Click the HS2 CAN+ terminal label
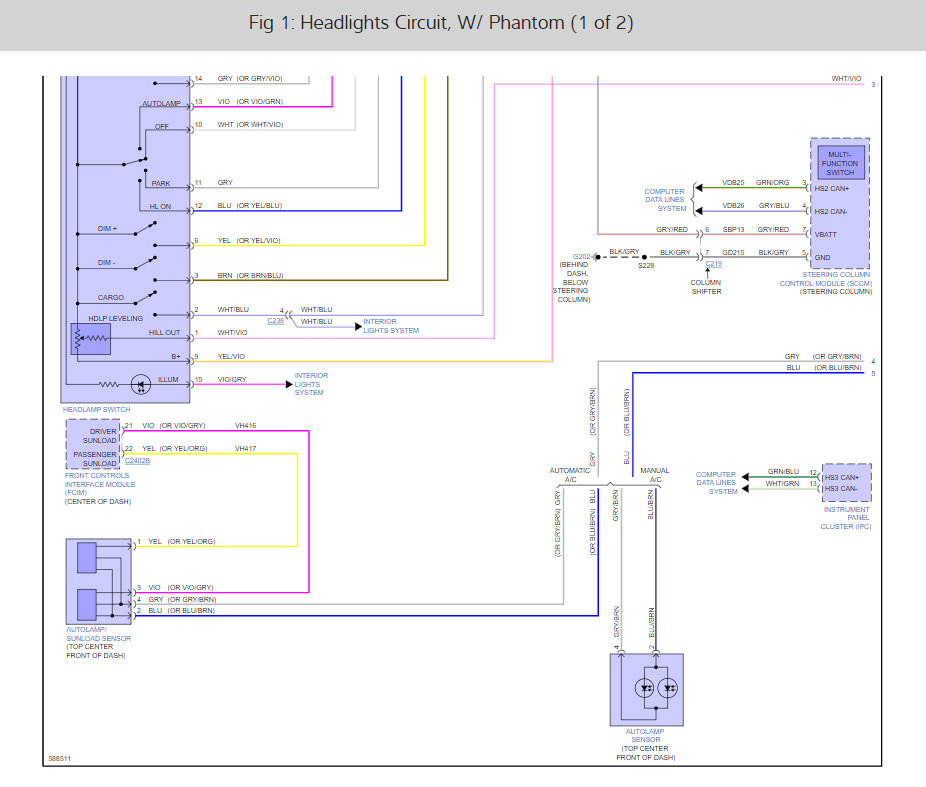The height and width of the screenshot is (787, 926). (x=832, y=188)
